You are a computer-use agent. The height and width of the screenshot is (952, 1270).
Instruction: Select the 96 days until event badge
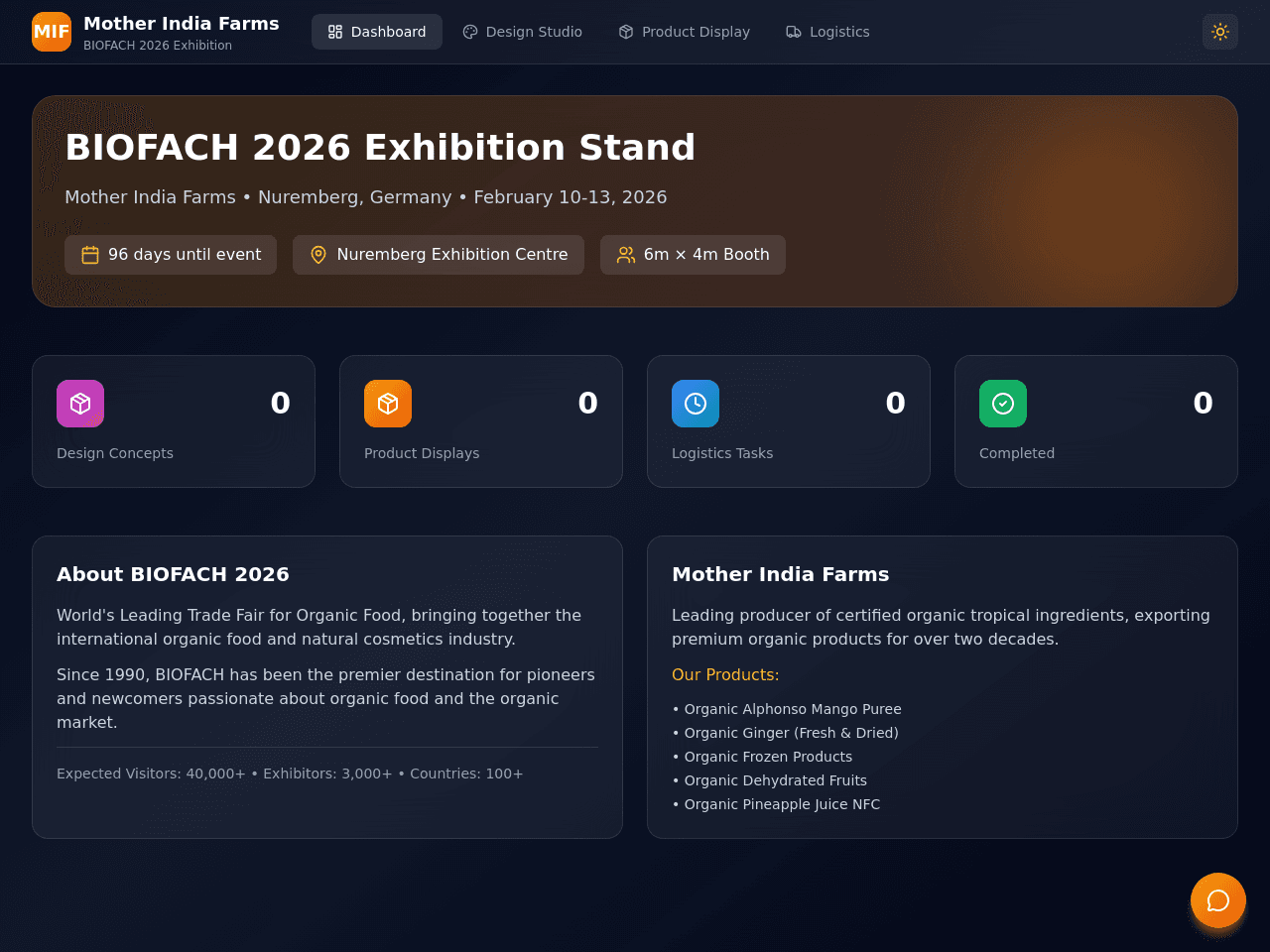pos(171,255)
